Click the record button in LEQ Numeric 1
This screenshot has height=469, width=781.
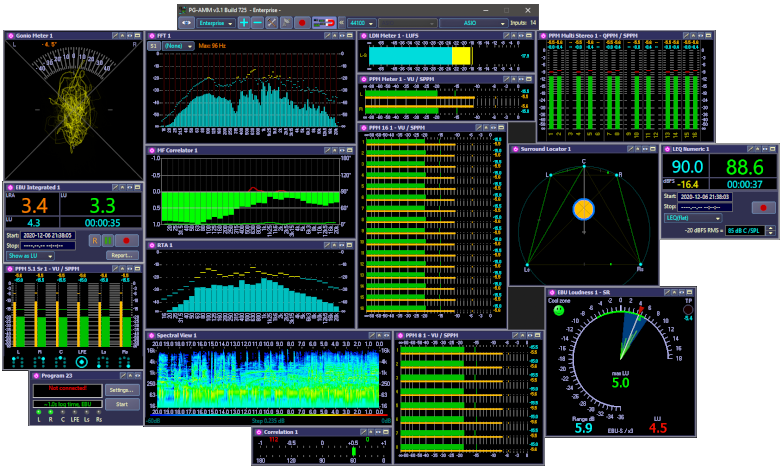763,208
